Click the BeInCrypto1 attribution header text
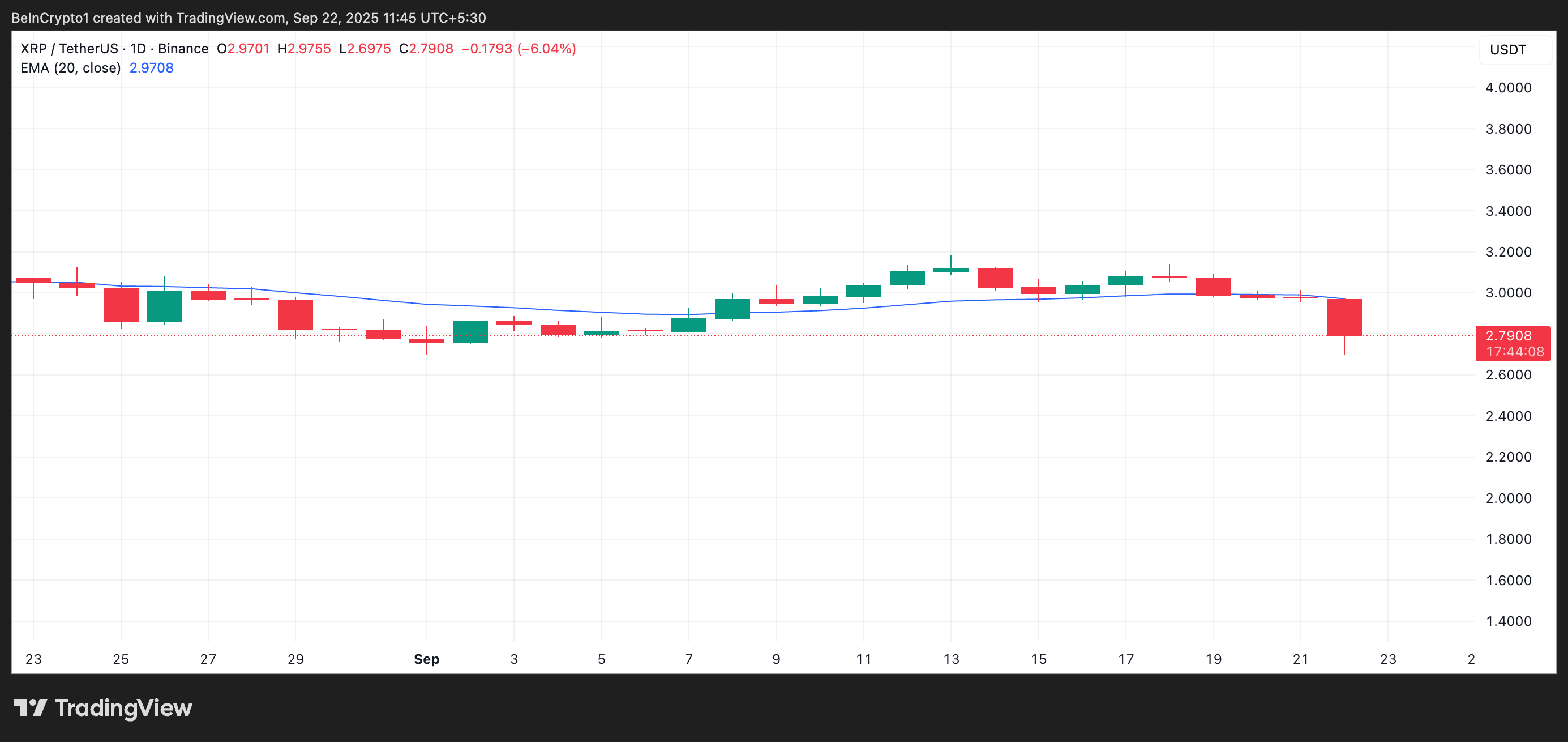The height and width of the screenshot is (742, 1568). coord(249,18)
